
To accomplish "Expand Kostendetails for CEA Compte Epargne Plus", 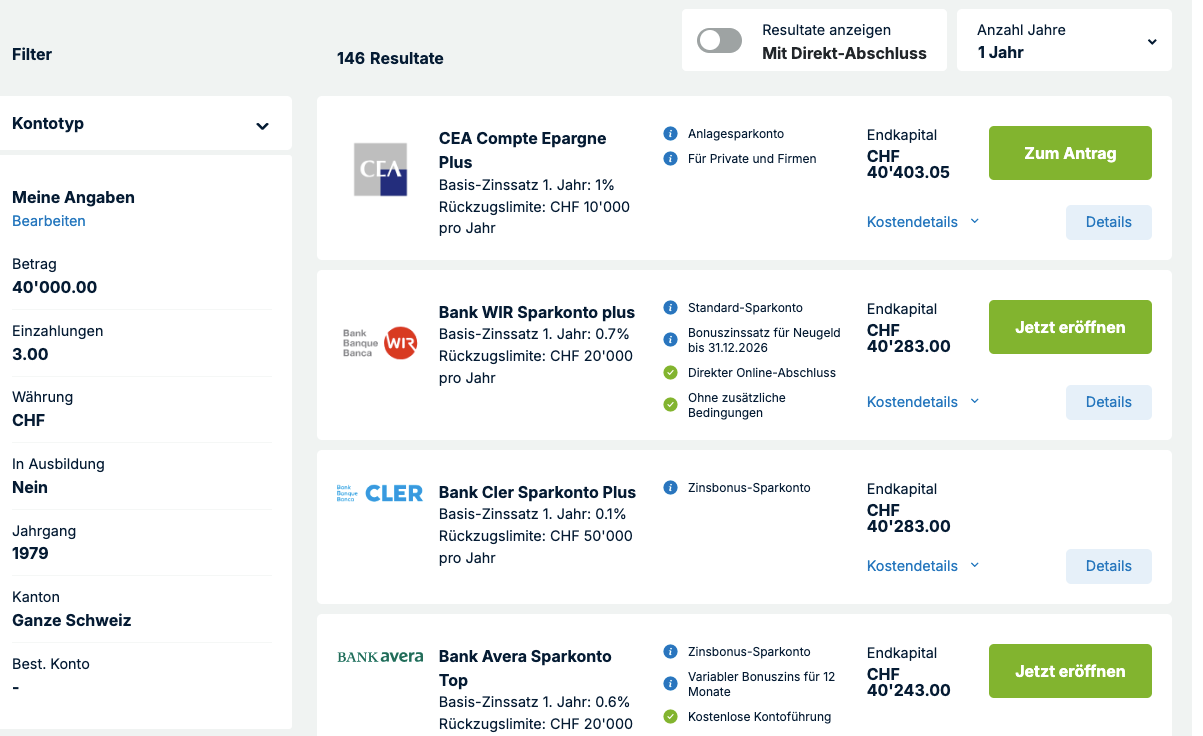I will pos(922,222).
